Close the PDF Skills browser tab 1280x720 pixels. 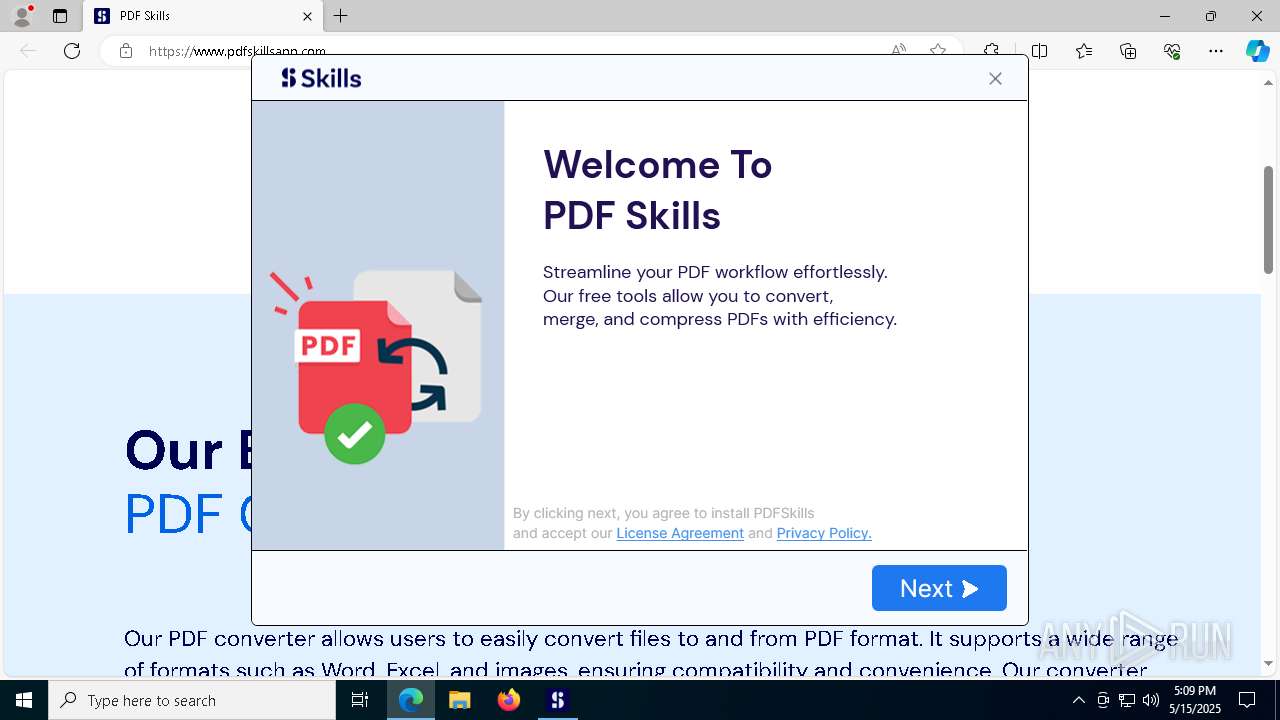pyautogui.click(x=307, y=16)
